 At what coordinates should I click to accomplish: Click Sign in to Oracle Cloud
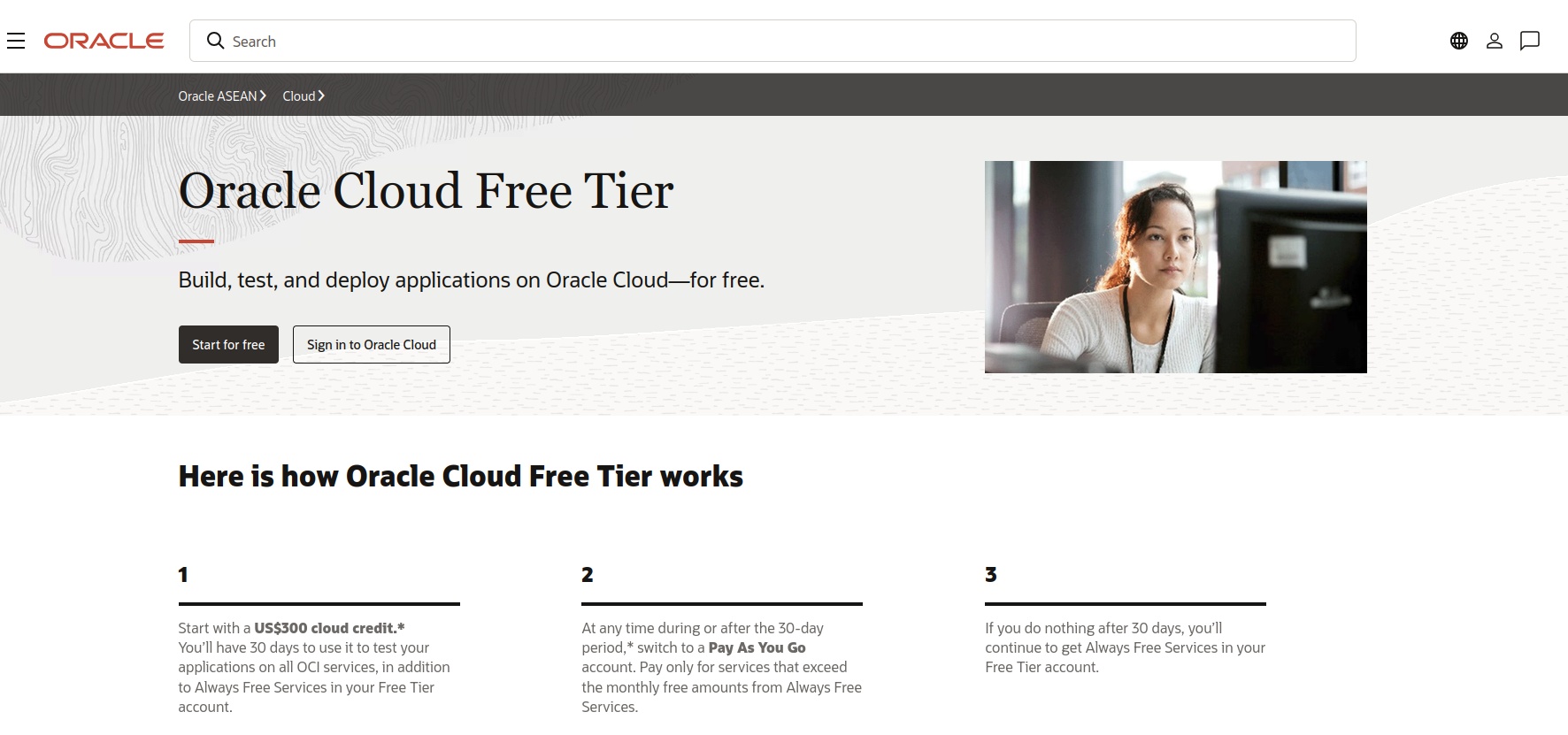(372, 344)
